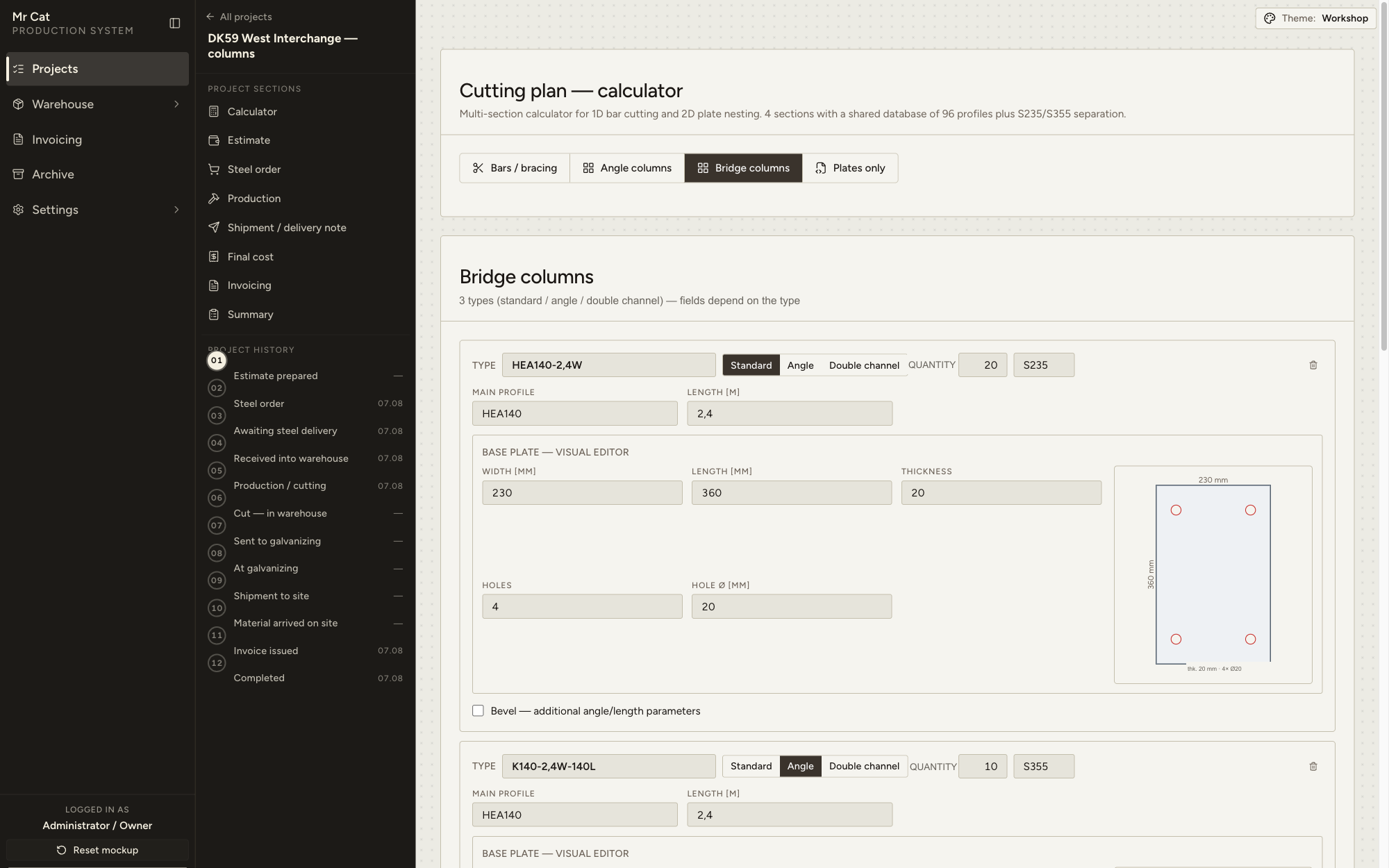Delete the K140-2,4W-140L column row
This screenshot has height=868, width=1389.
pyautogui.click(x=1313, y=767)
